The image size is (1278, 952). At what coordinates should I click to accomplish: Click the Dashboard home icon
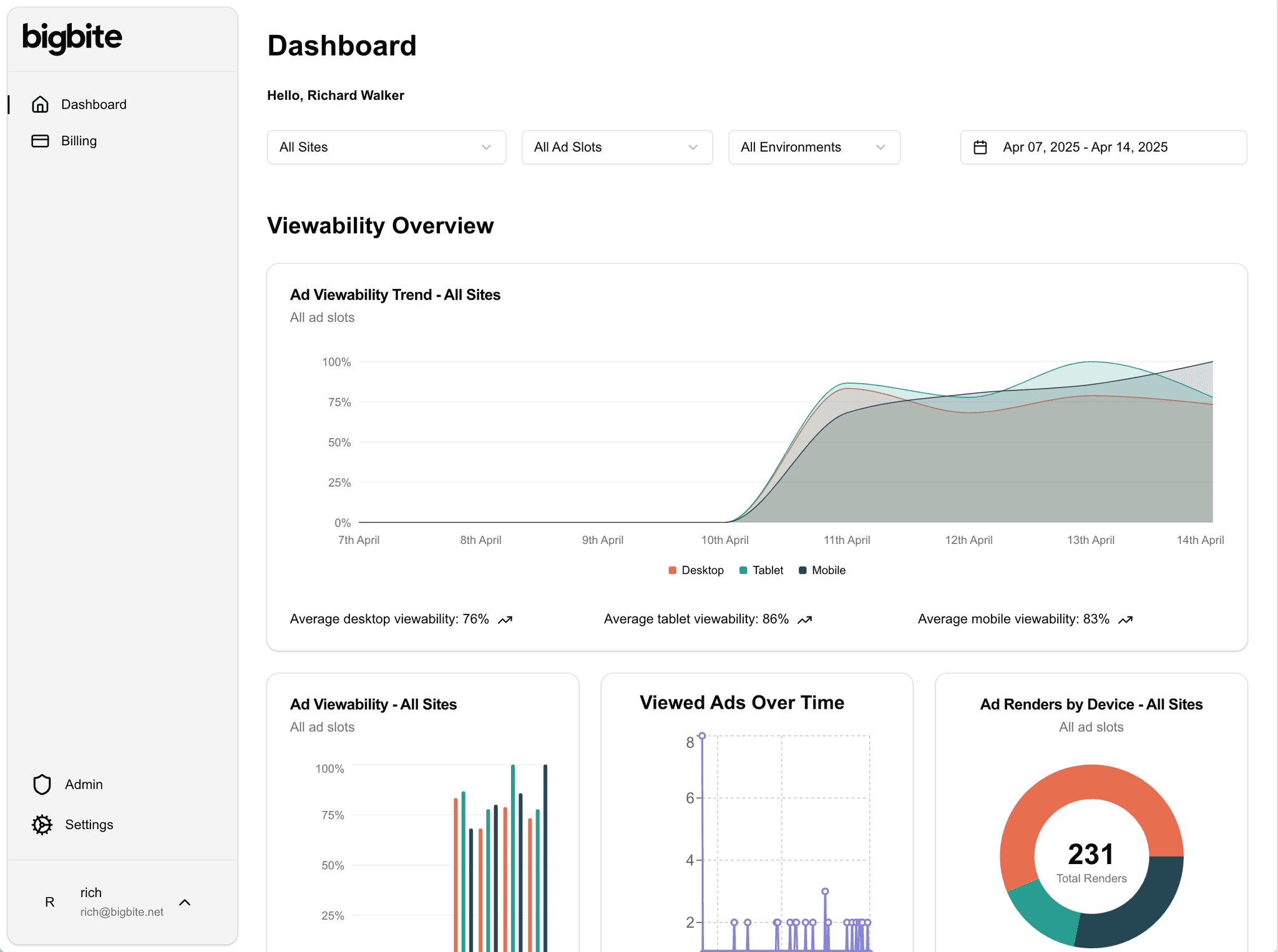point(40,104)
